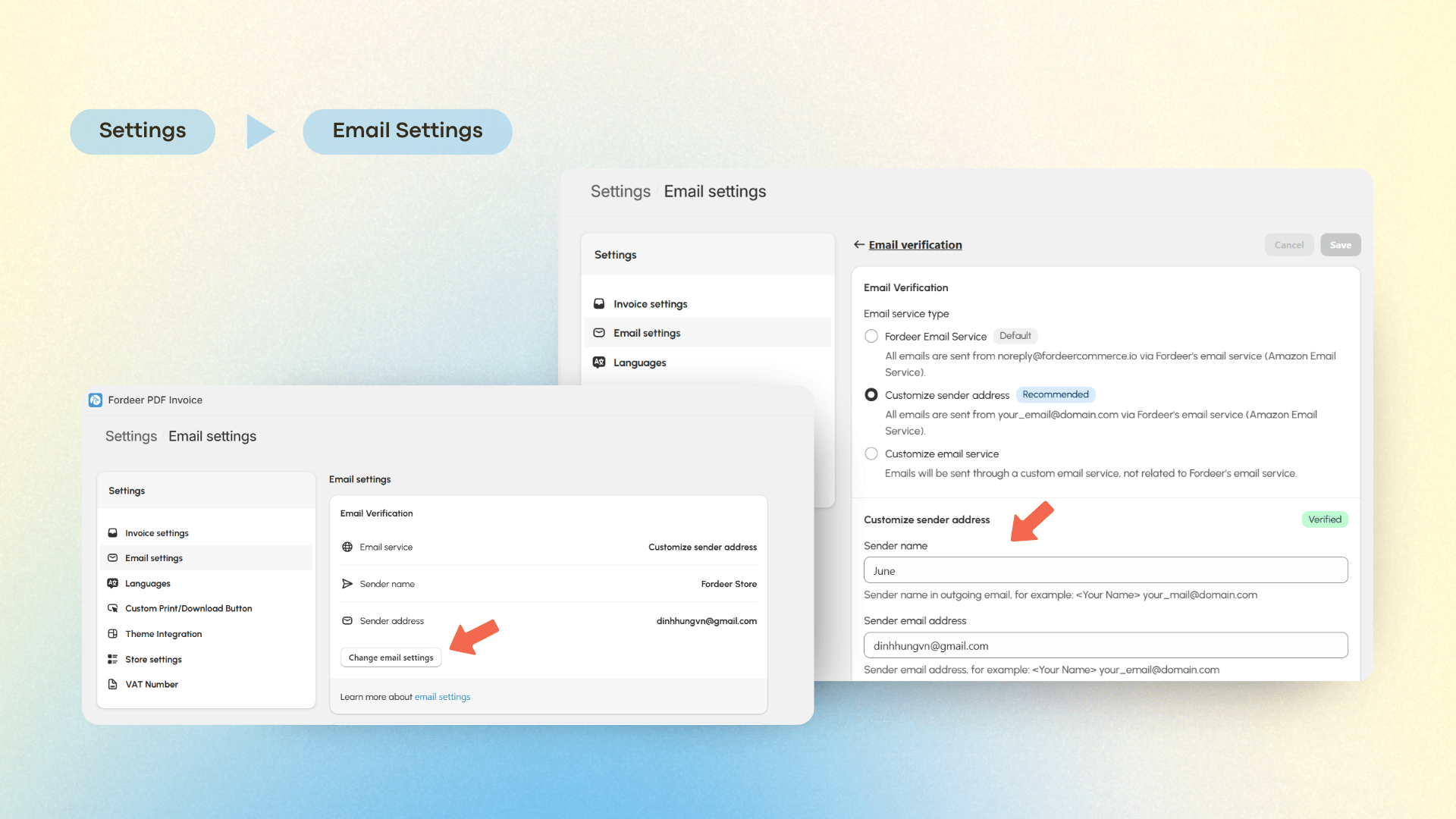Edit the Sender name input field
1456x819 pixels.
(x=1106, y=571)
